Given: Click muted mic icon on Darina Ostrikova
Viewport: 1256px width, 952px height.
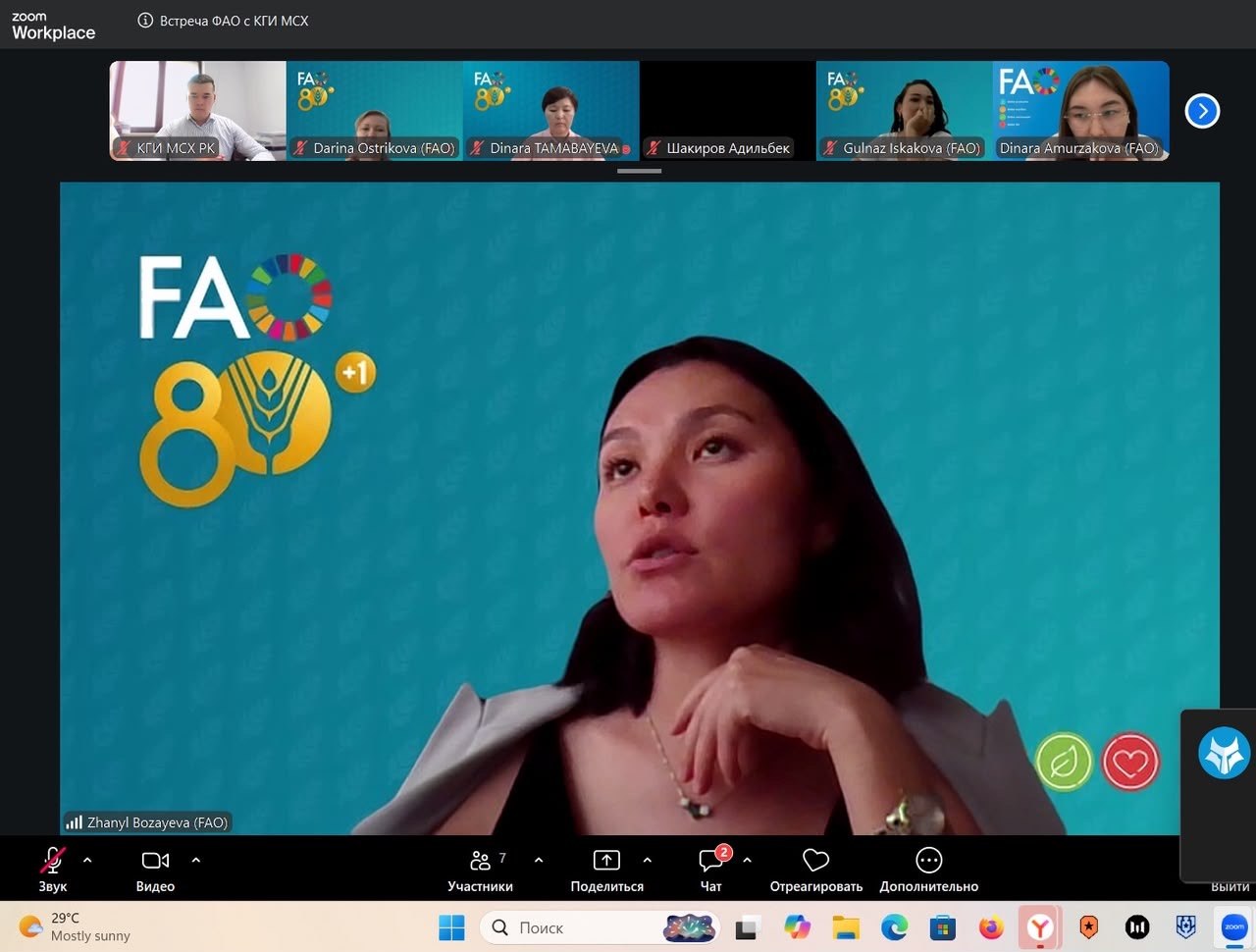Looking at the screenshot, I should tap(301, 148).
